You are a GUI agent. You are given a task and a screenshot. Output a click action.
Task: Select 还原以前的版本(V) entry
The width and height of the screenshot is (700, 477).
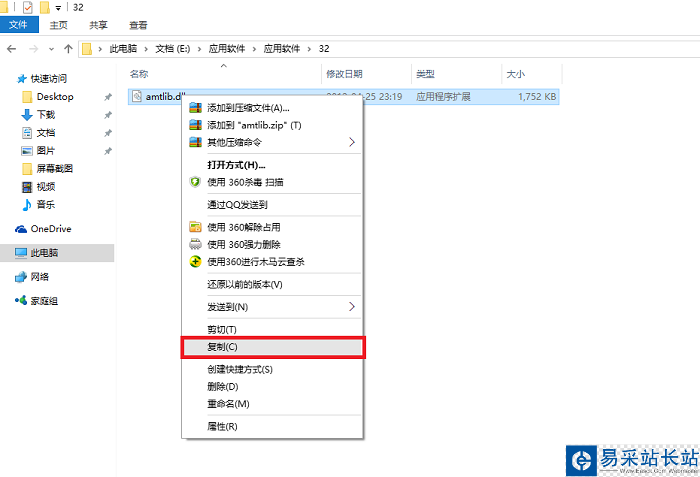coord(273,285)
